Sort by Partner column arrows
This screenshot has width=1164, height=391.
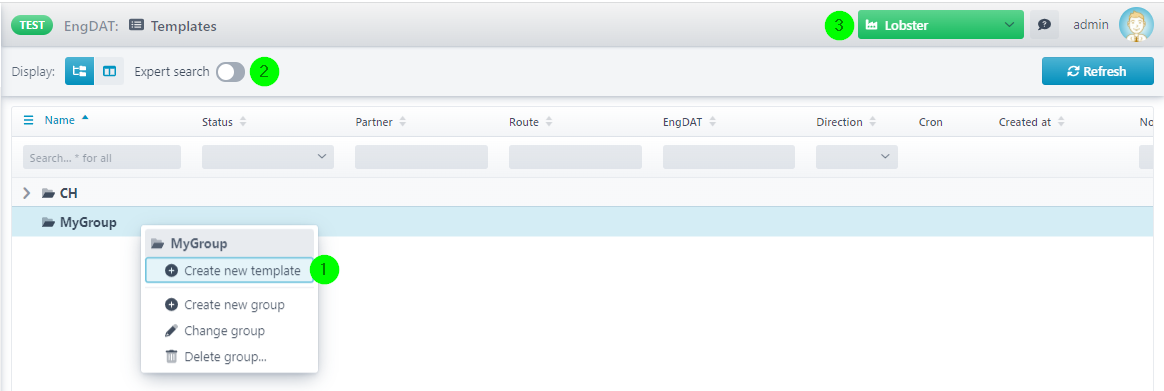pyautogui.click(x=402, y=122)
